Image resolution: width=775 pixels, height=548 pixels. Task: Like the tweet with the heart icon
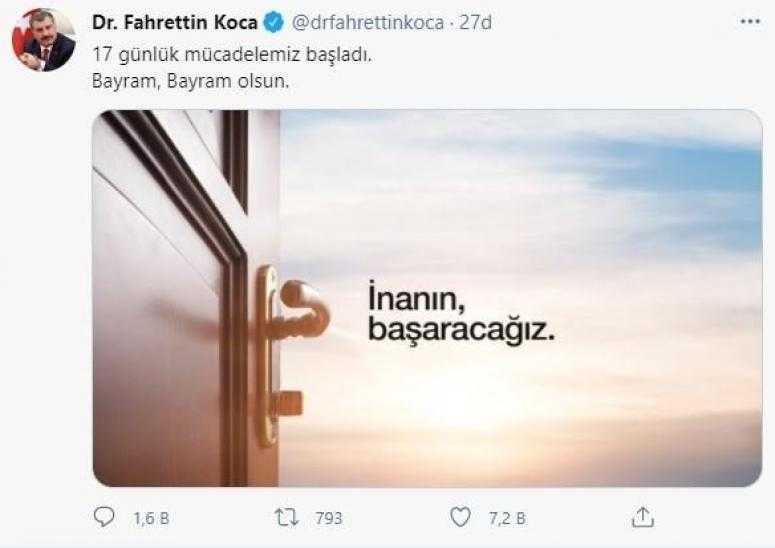coord(461,517)
